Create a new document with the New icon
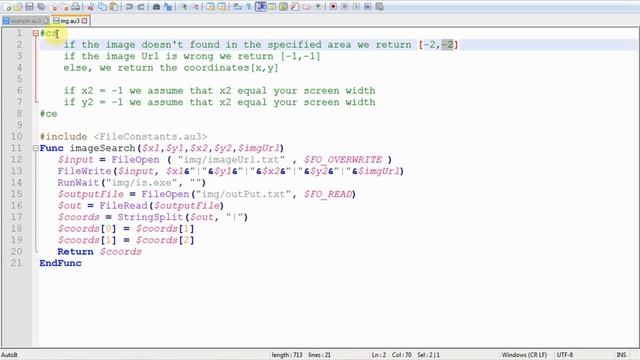The width and height of the screenshot is (640, 360). coord(6,7)
